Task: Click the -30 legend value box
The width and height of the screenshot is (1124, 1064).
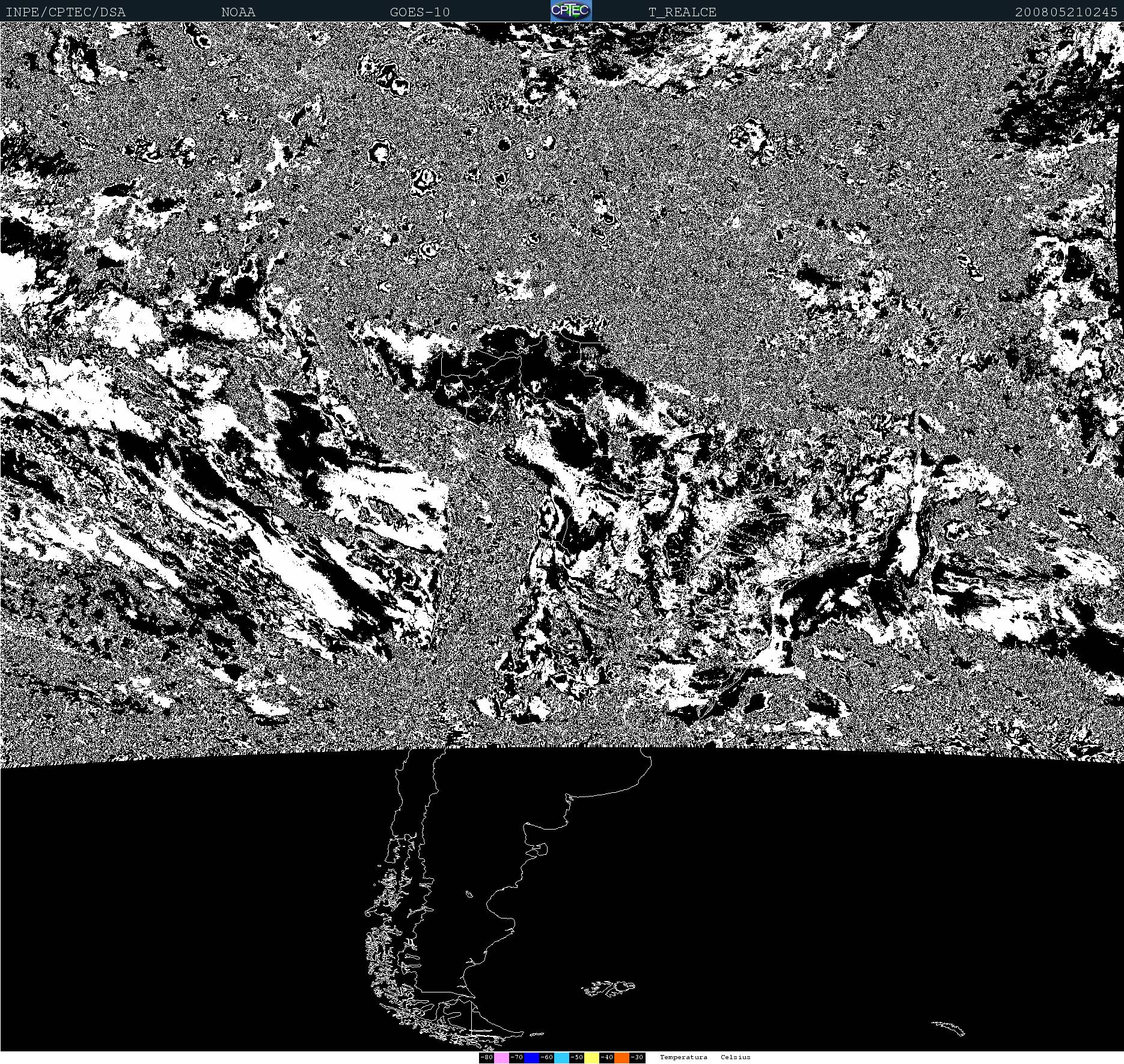Action: point(637,1057)
